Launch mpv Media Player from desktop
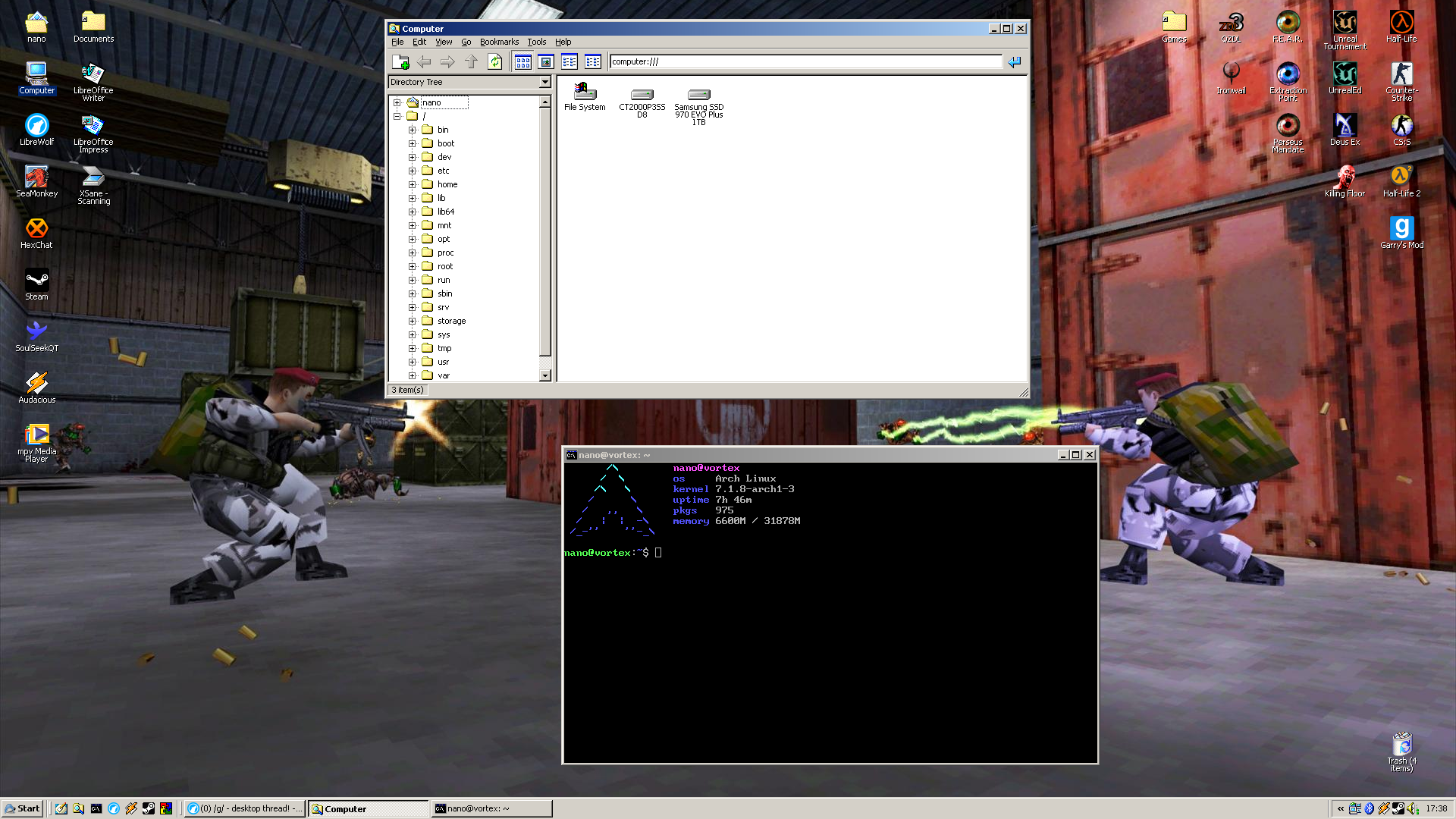Screen dimensions: 1456x819 click(x=36, y=443)
